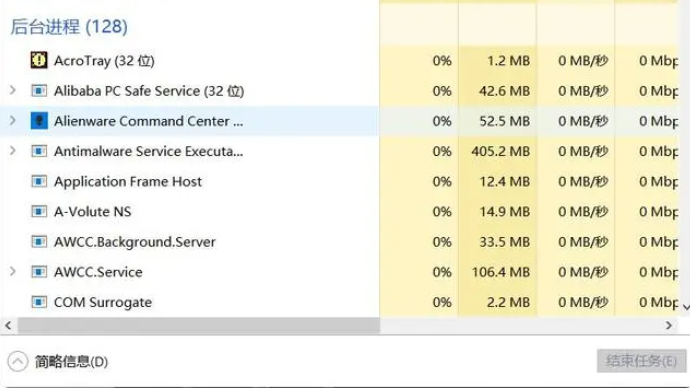Click the AcroTray process icon
This screenshot has width=690, height=388.
39,60
